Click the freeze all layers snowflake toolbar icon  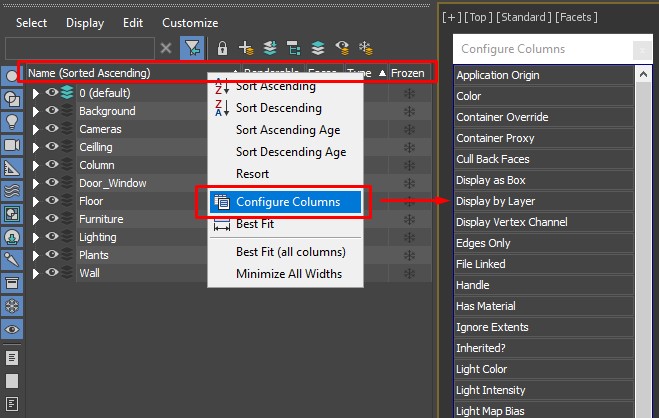366,48
